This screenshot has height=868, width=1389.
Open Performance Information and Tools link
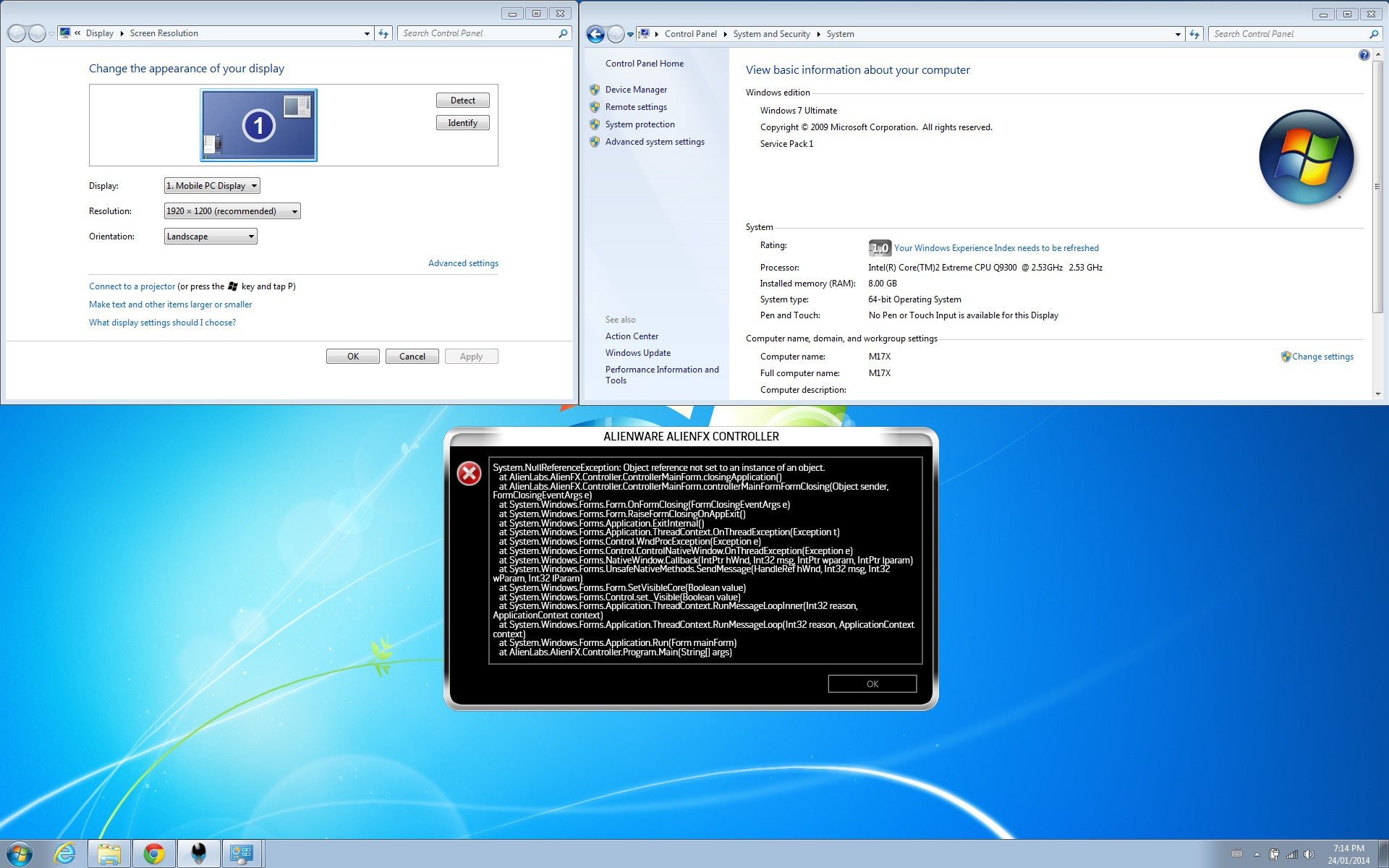click(x=662, y=375)
